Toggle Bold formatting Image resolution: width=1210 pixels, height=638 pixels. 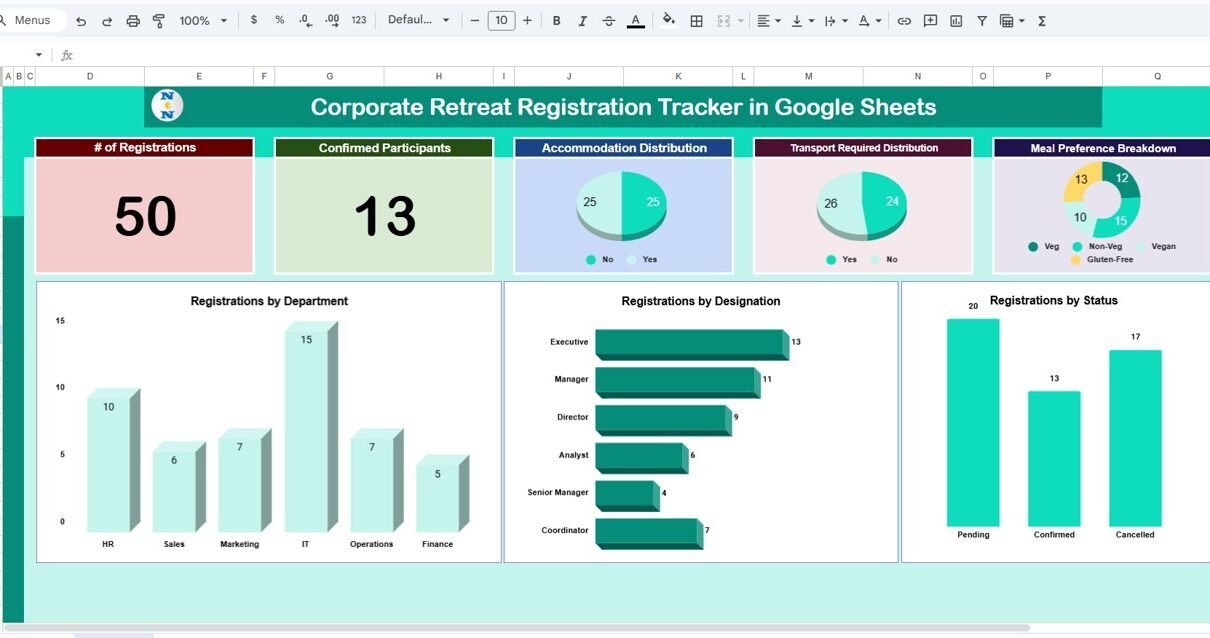click(557, 21)
